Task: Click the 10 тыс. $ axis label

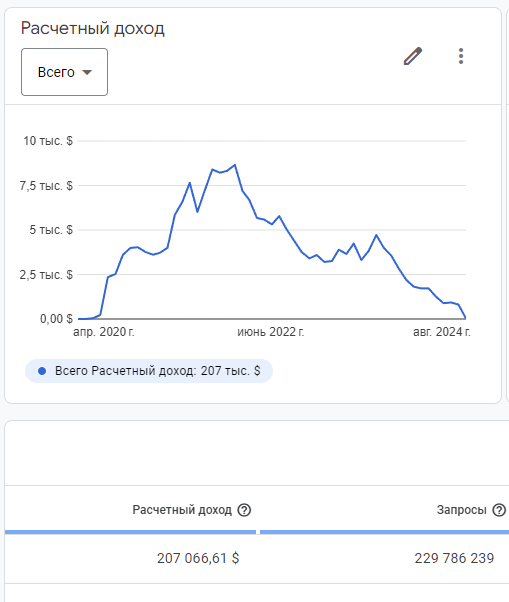Action: 48,141
